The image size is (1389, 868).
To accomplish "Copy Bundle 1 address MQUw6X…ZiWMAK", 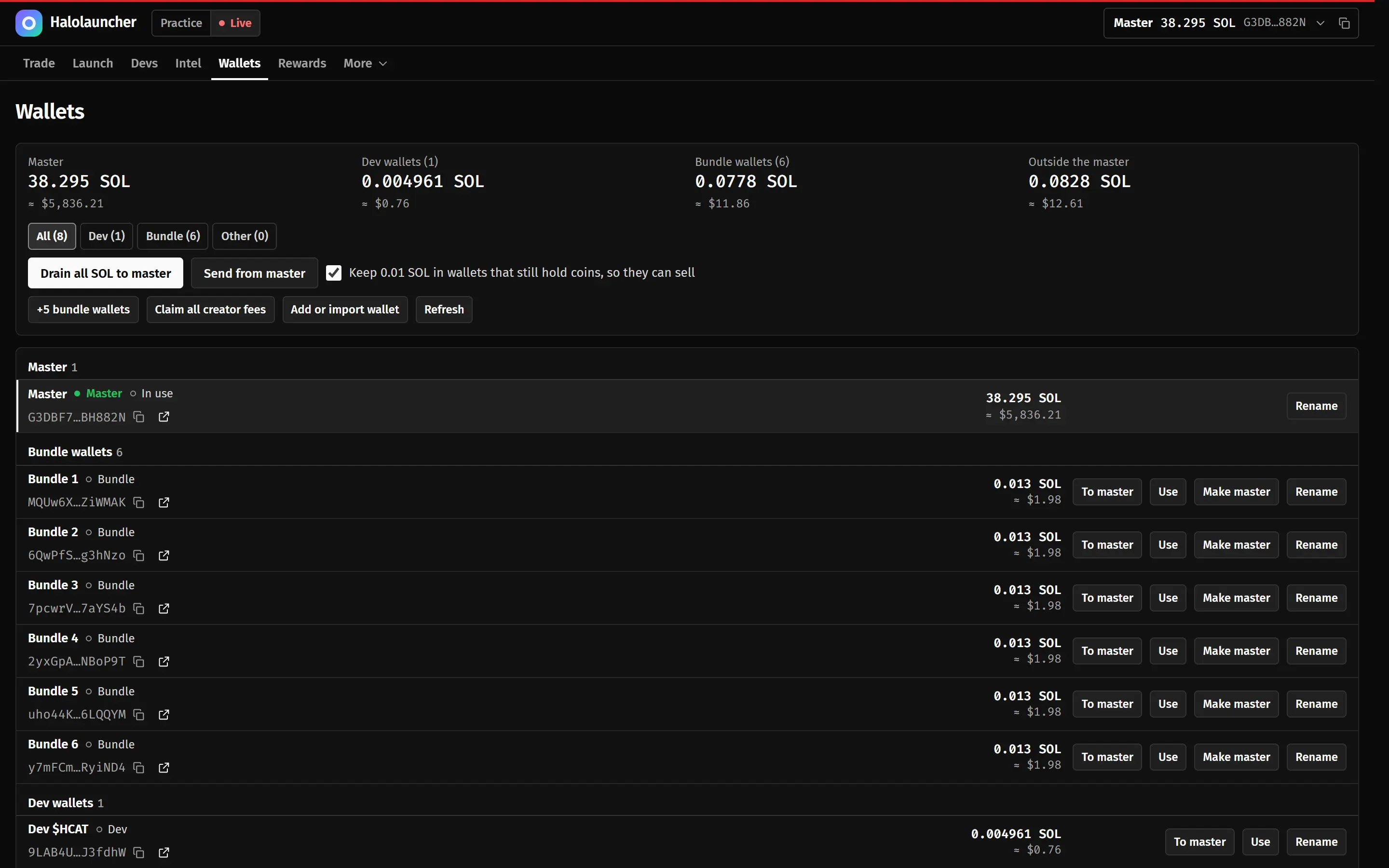I will [139, 502].
